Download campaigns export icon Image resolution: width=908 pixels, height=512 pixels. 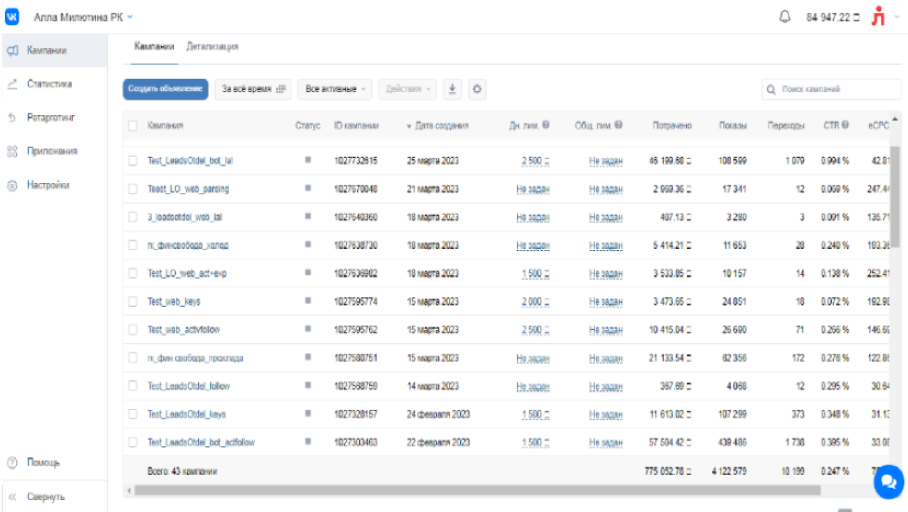tap(452, 89)
